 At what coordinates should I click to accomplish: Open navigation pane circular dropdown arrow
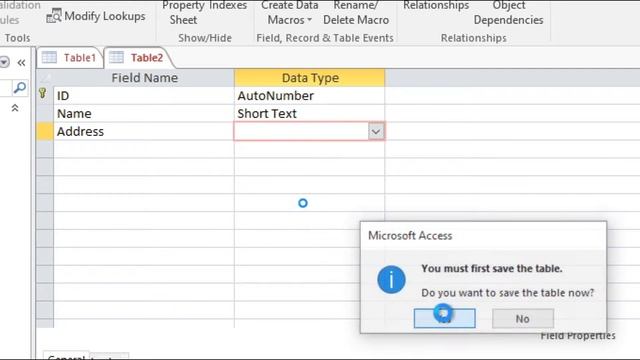pyautogui.click(x=4, y=62)
